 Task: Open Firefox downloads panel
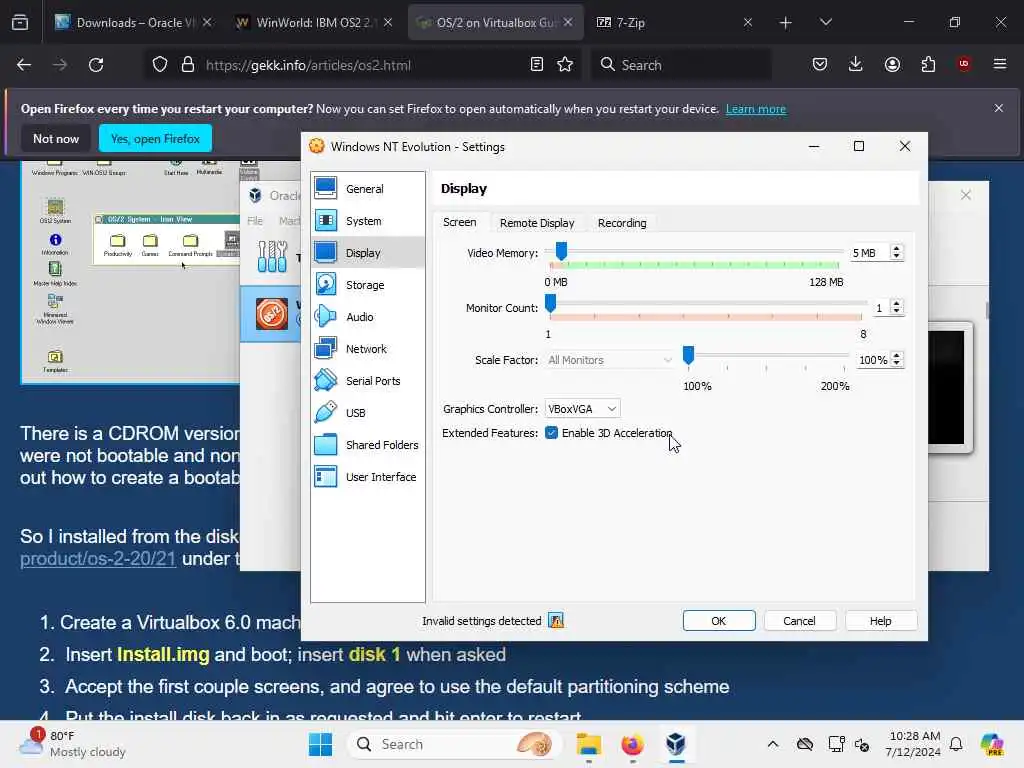click(x=856, y=64)
